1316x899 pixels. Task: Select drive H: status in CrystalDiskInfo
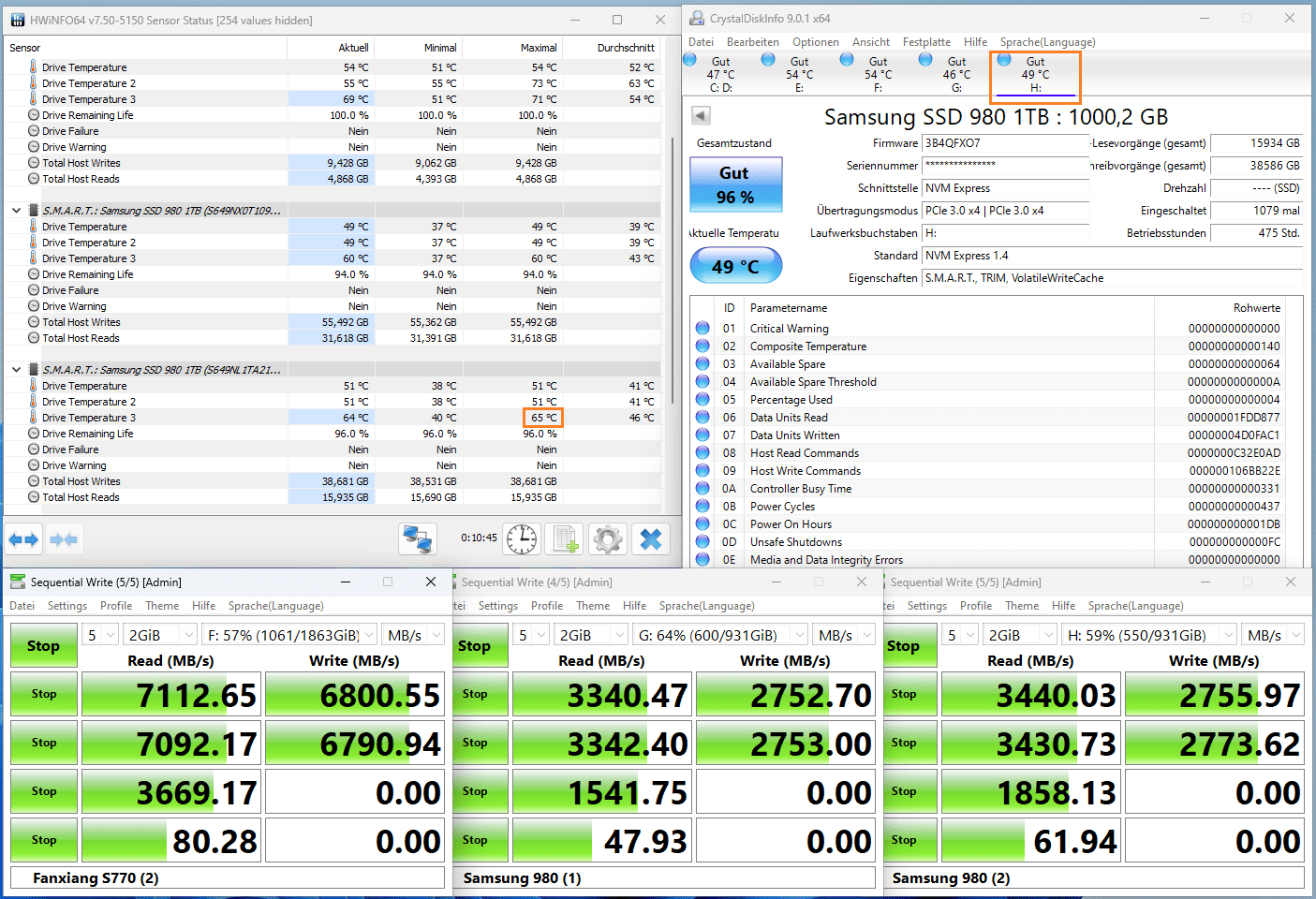tap(1035, 75)
